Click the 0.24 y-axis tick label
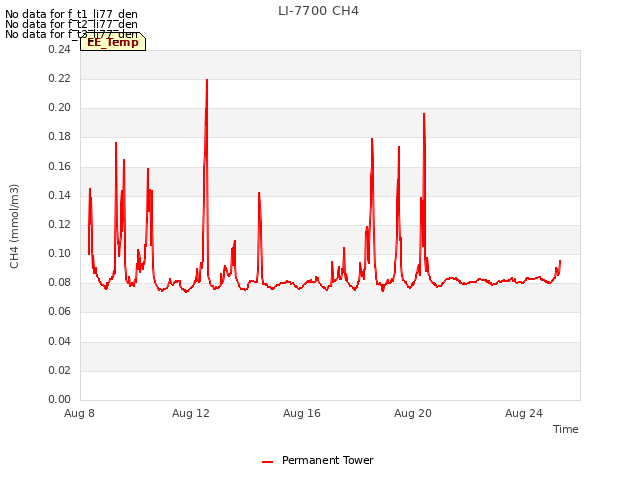Viewport: 640px width, 480px height. click(60, 49)
